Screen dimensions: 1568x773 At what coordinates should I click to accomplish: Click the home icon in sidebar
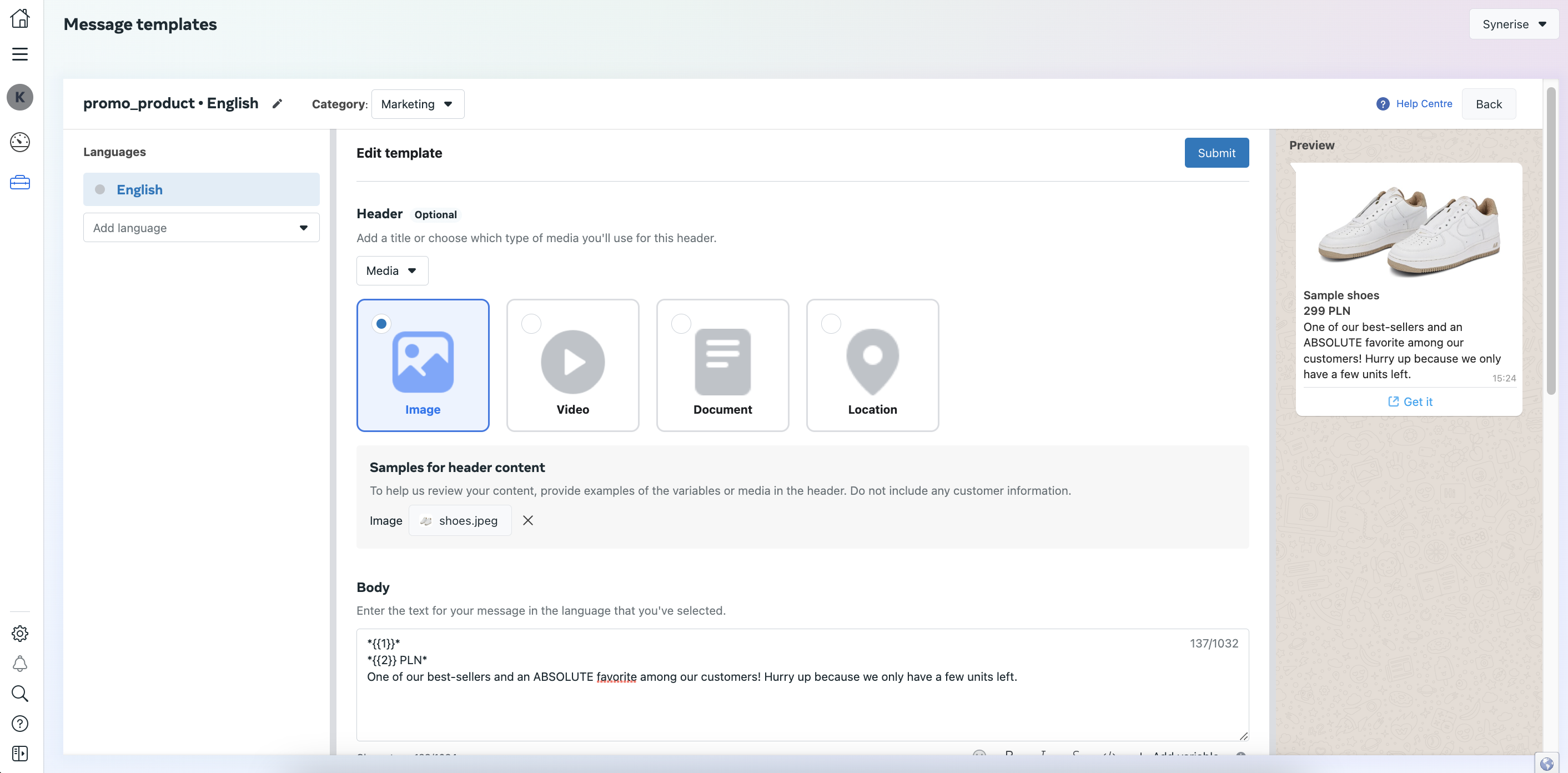point(20,18)
